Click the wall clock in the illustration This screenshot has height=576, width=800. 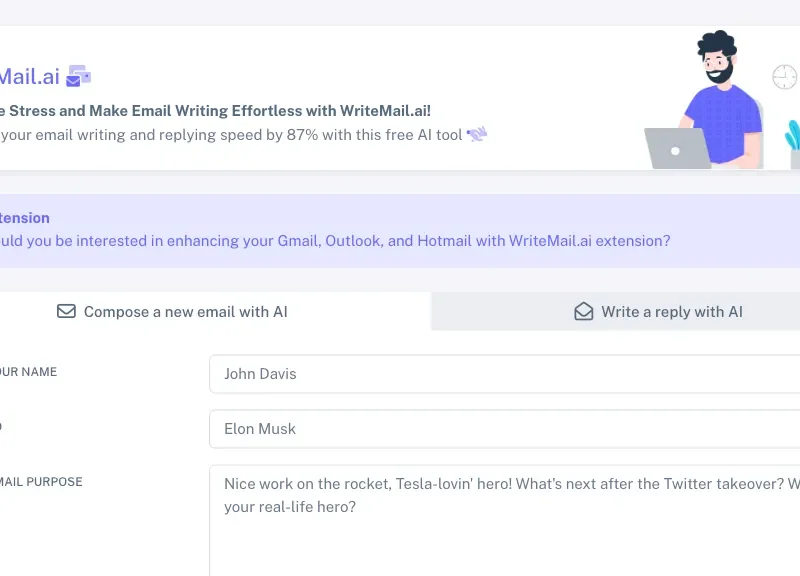tap(786, 78)
